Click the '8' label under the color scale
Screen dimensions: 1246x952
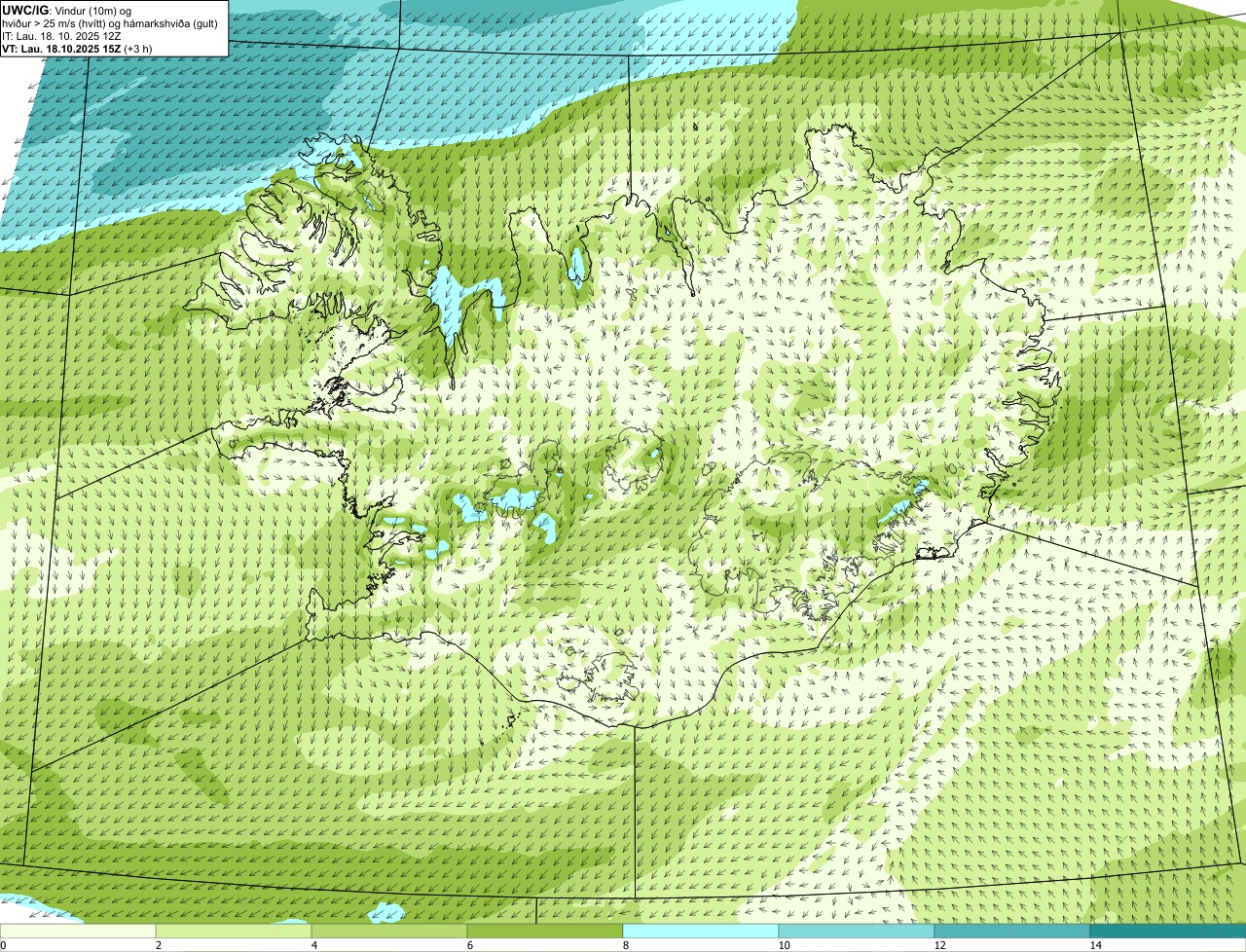pos(625,945)
